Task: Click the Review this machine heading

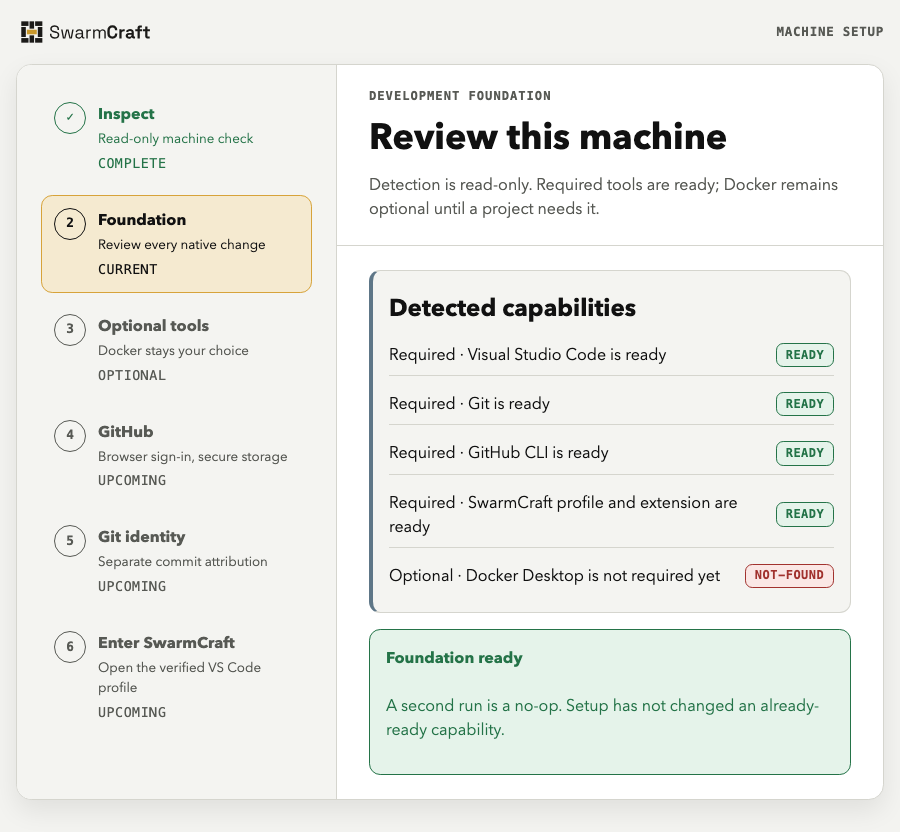Action: coord(548,137)
